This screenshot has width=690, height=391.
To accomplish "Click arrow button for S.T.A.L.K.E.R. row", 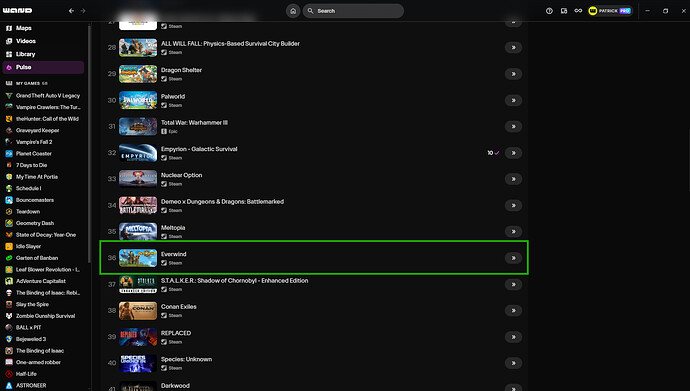I will pos(513,285).
